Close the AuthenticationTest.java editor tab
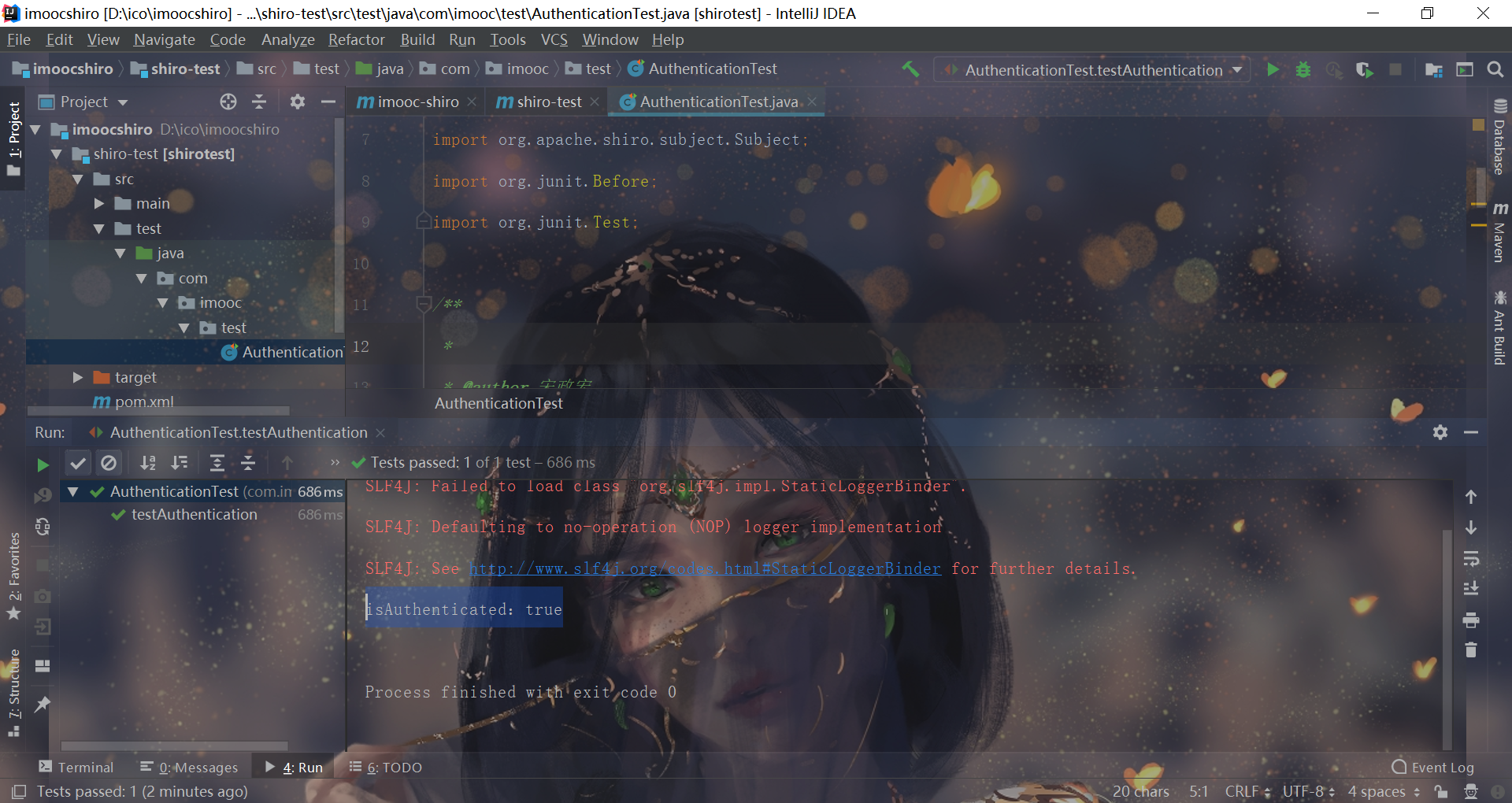The height and width of the screenshot is (803, 1512). point(812,102)
